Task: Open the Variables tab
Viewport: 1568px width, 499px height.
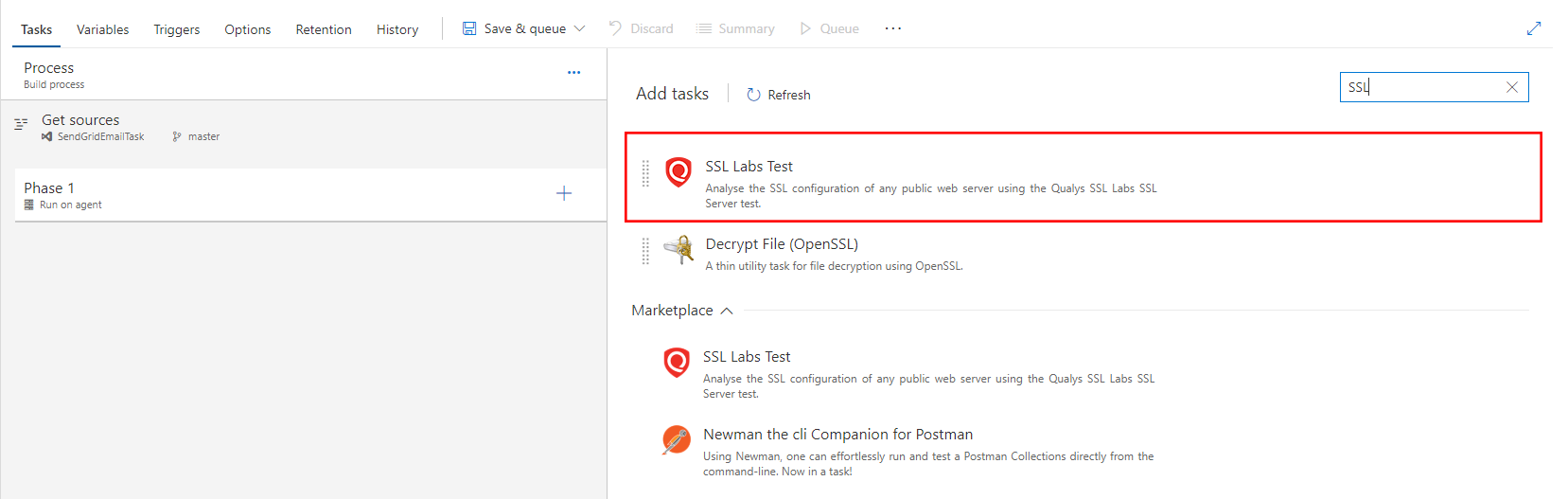Action: 102,29
